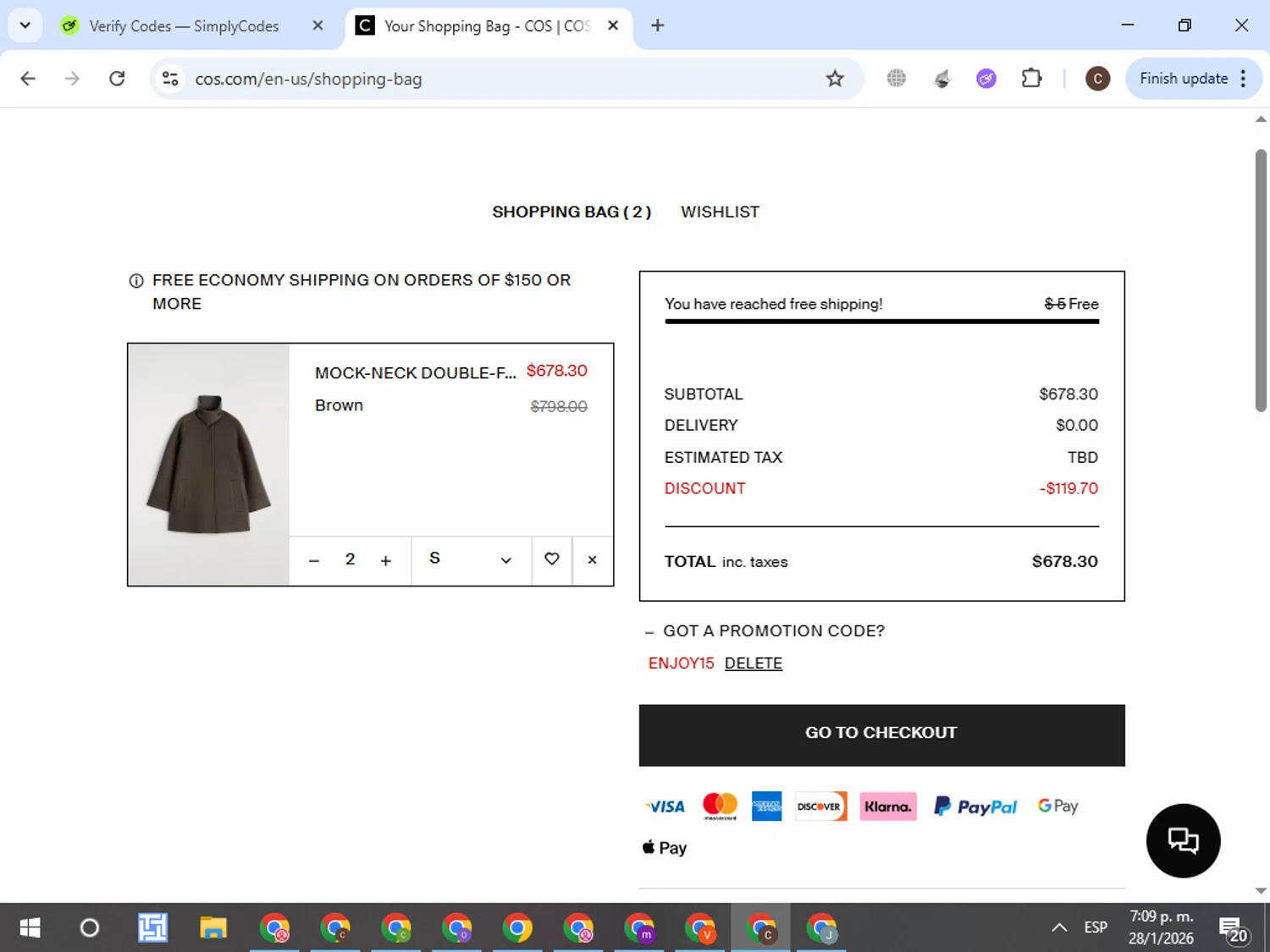The image size is (1270, 952).
Task: Open the live chat bubble
Action: point(1183,840)
